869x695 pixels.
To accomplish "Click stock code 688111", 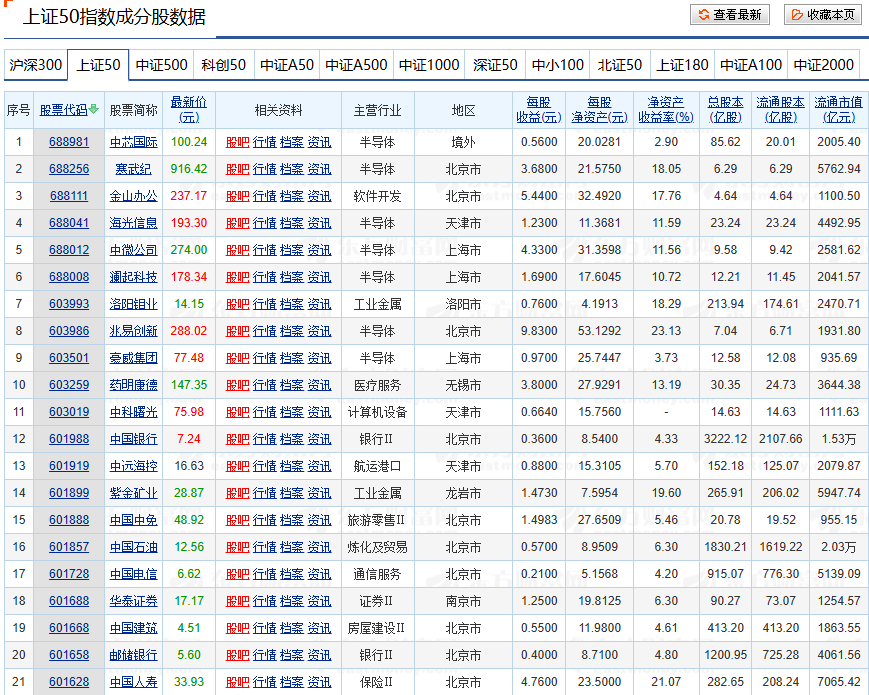I will (x=69, y=196).
